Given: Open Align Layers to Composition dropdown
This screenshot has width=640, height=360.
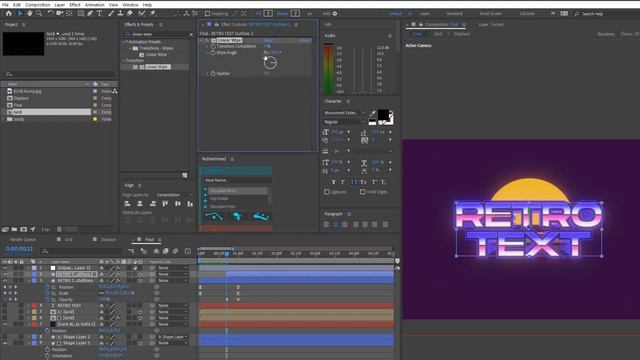Looking at the screenshot, I should [x=174, y=195].
